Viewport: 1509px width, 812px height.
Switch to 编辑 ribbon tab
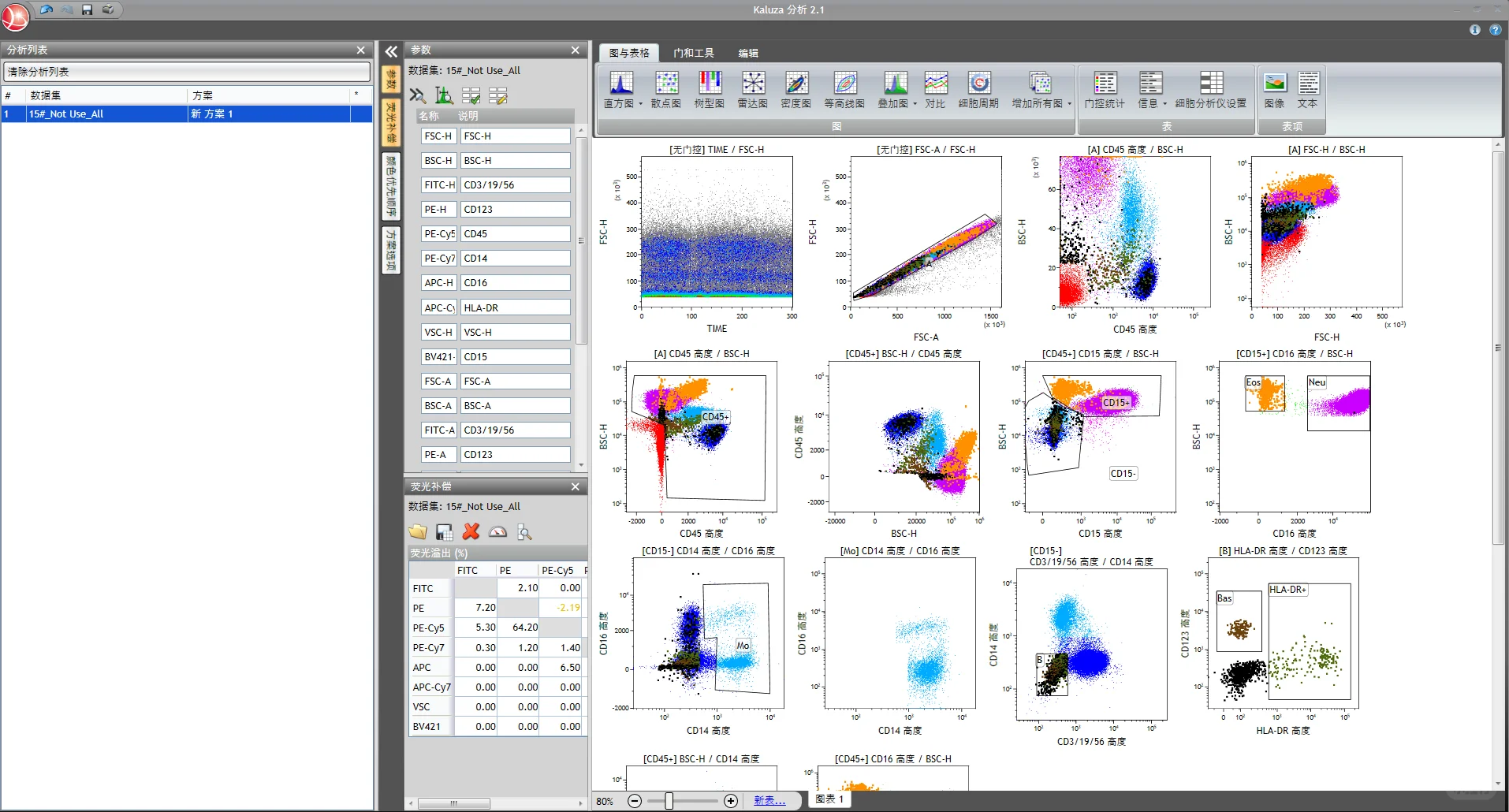coord(748,53)
